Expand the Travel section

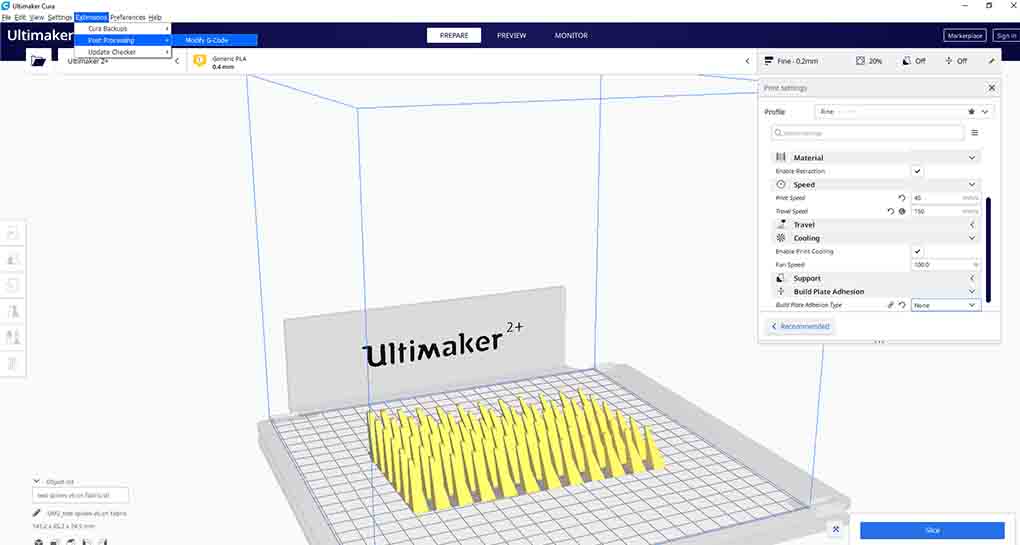(972, 225)
